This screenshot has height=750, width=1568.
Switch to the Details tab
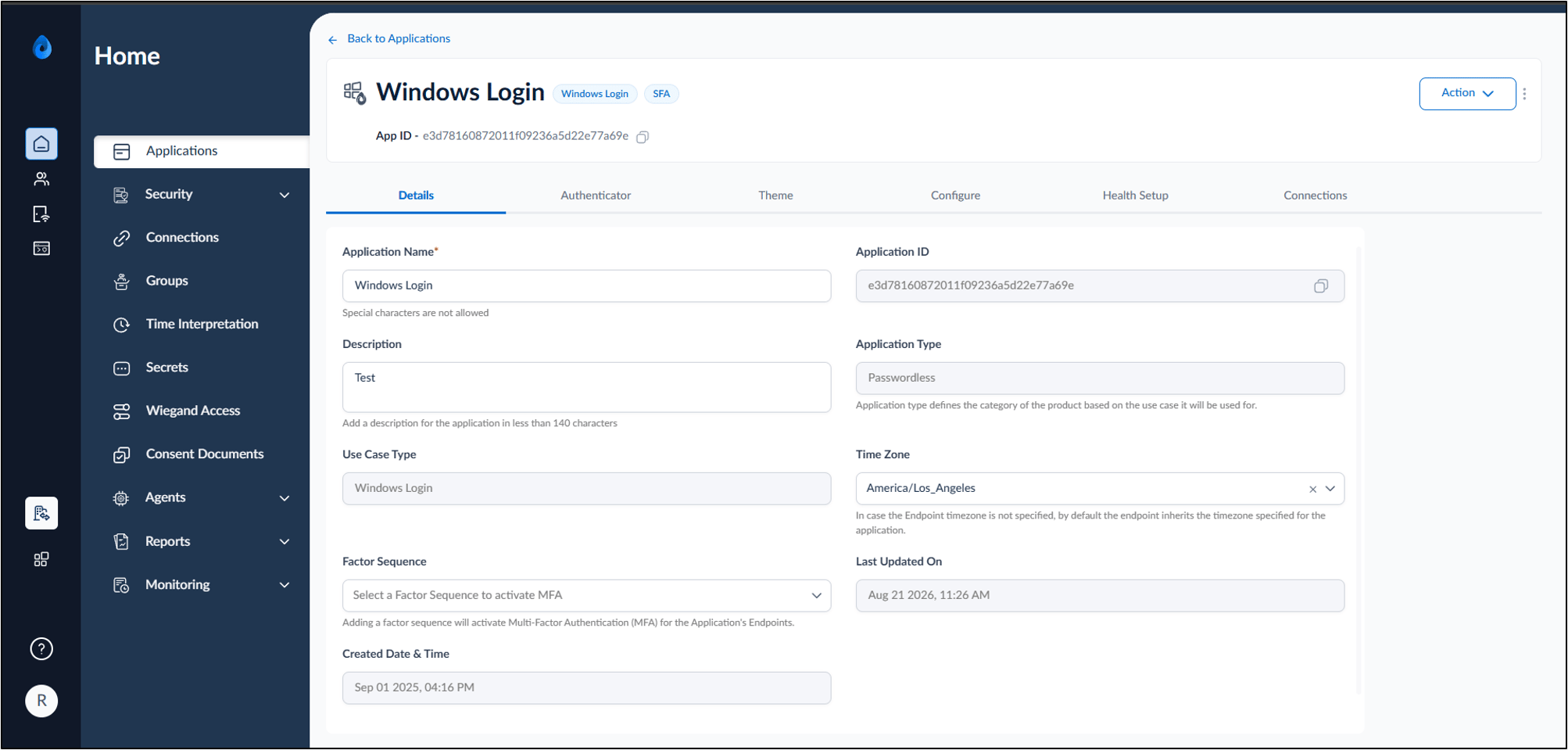[416, 196]
